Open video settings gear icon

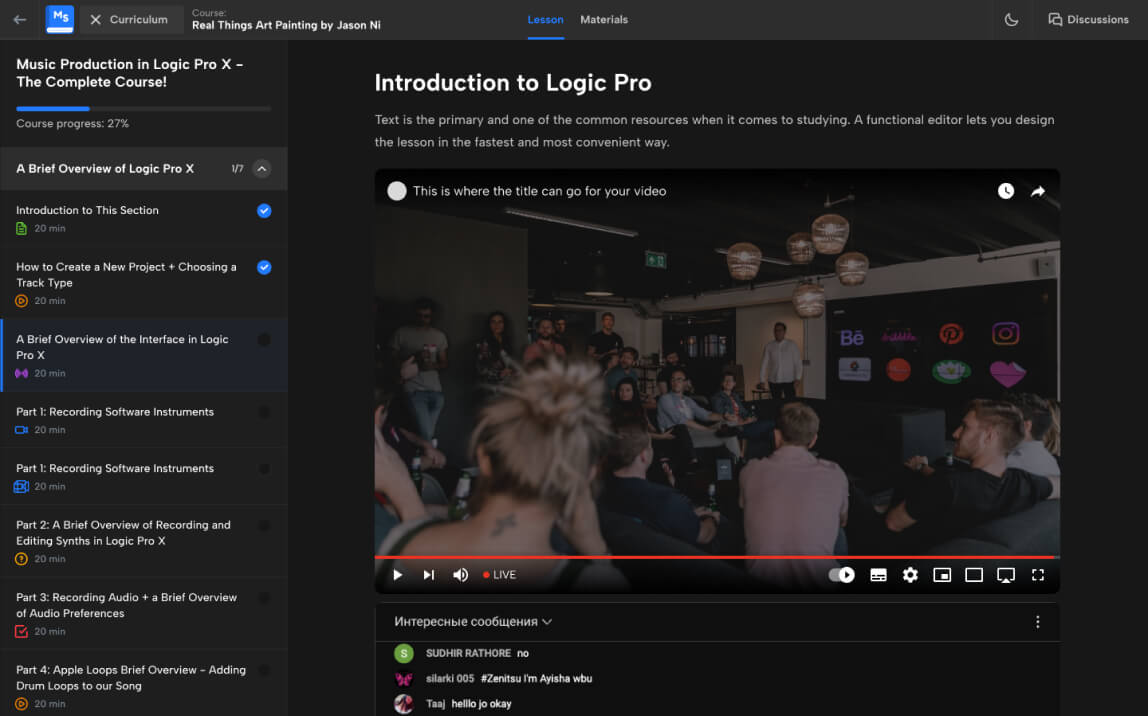click(x=910, y=575)
